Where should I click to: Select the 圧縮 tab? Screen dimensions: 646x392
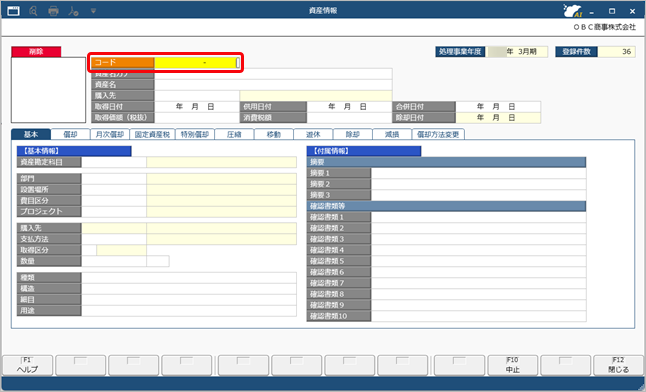point(234,134)
